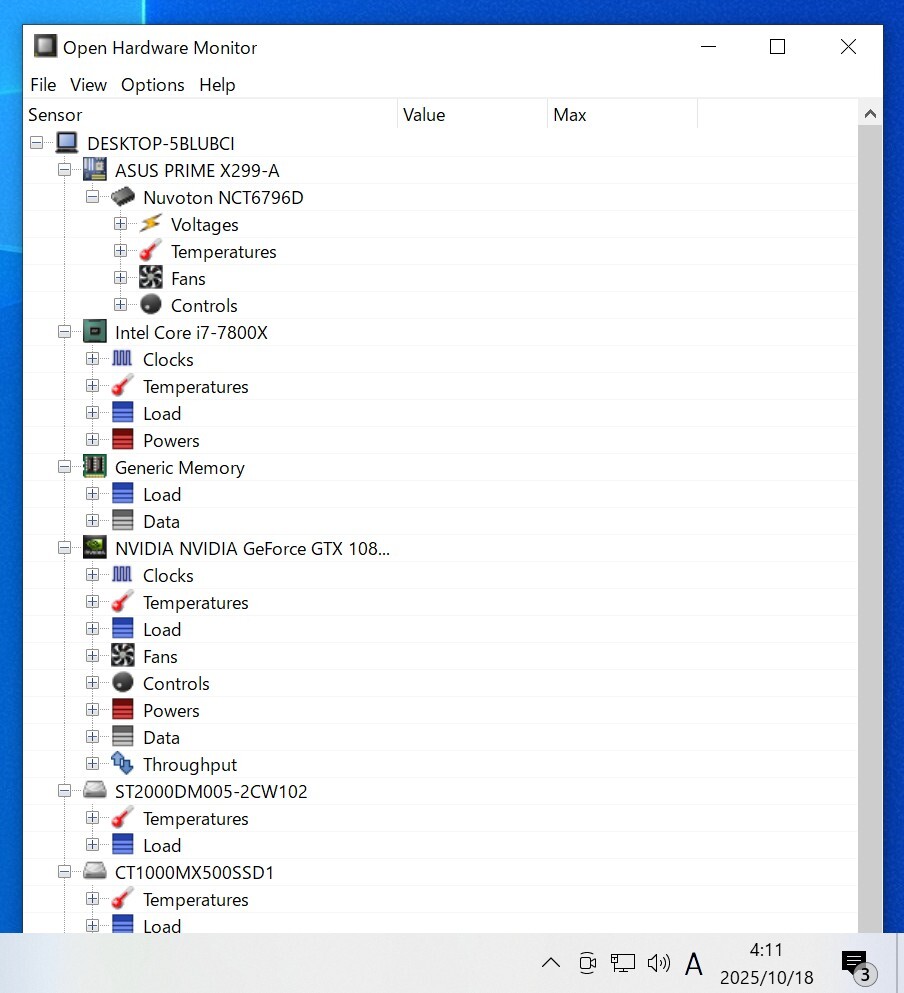The width and height of the screenshot is (904, 993).
Task: Click the Nuvoton NCT6796D chip icon
Action: (x=123, y=197)
